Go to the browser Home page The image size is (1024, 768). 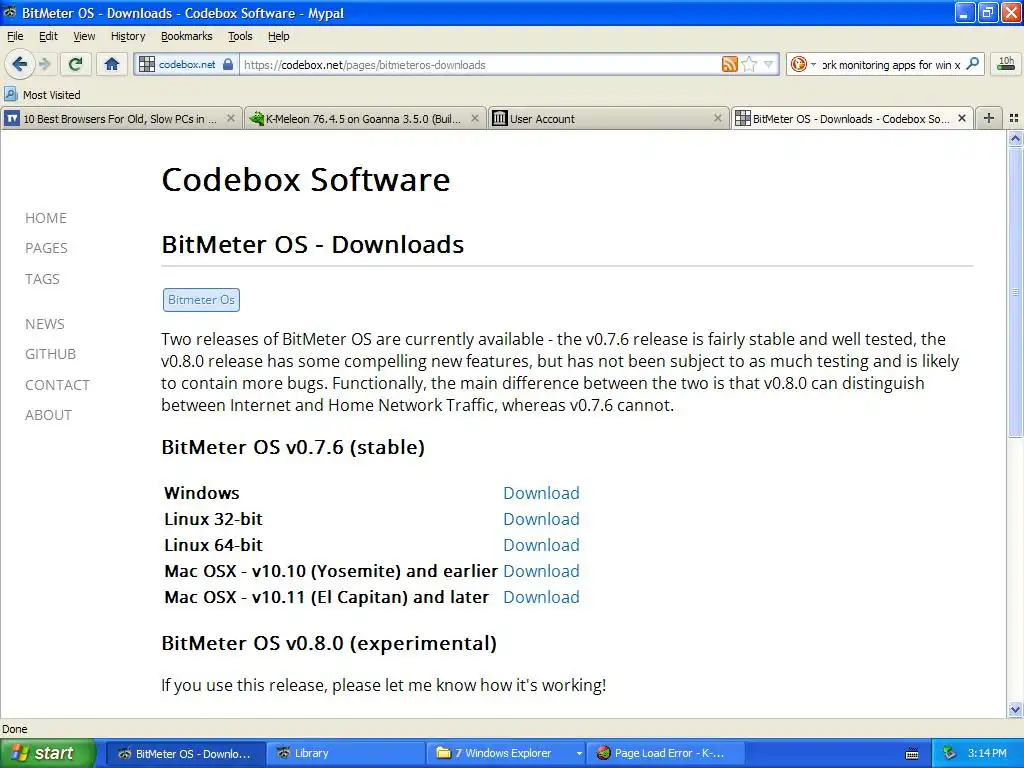click(112, 64)
